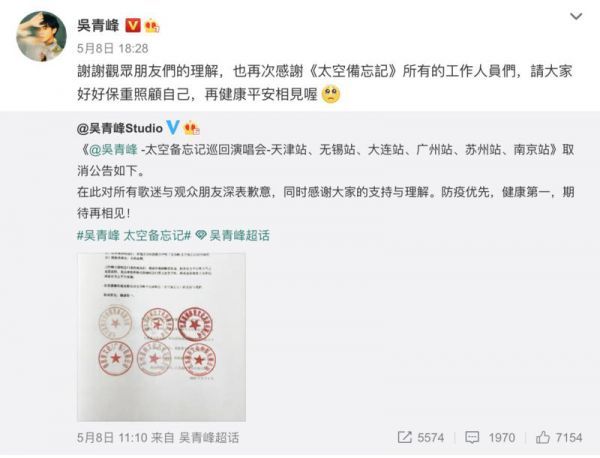Click the repost share icon
Image resolution: width=600 pixels, height=458 pixels.
click(404, 437)
